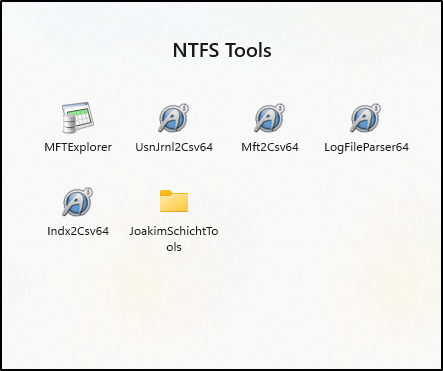Select the Indx2Csv64 application icon
443x371 pixels.
tap(78, 202)
